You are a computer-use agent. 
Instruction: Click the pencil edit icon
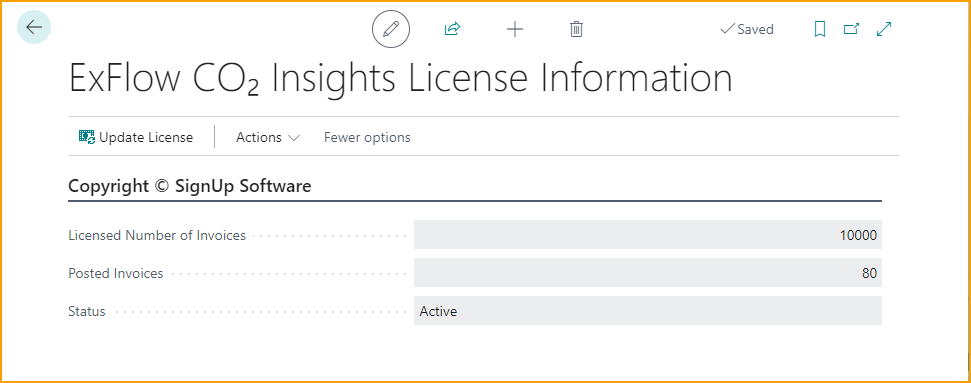(391, 29)
